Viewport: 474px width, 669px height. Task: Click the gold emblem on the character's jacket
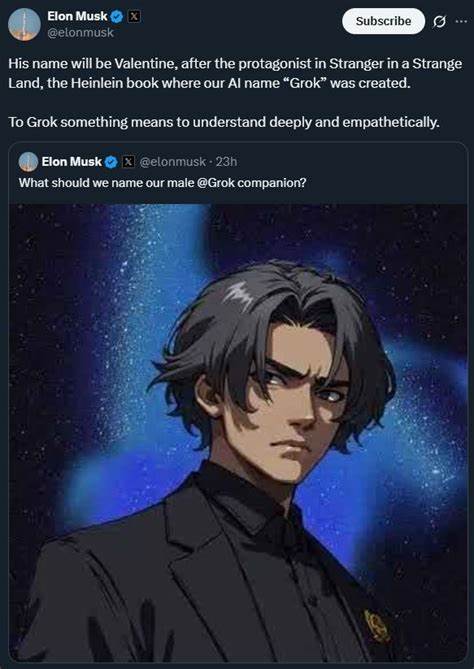coord(375,626)
